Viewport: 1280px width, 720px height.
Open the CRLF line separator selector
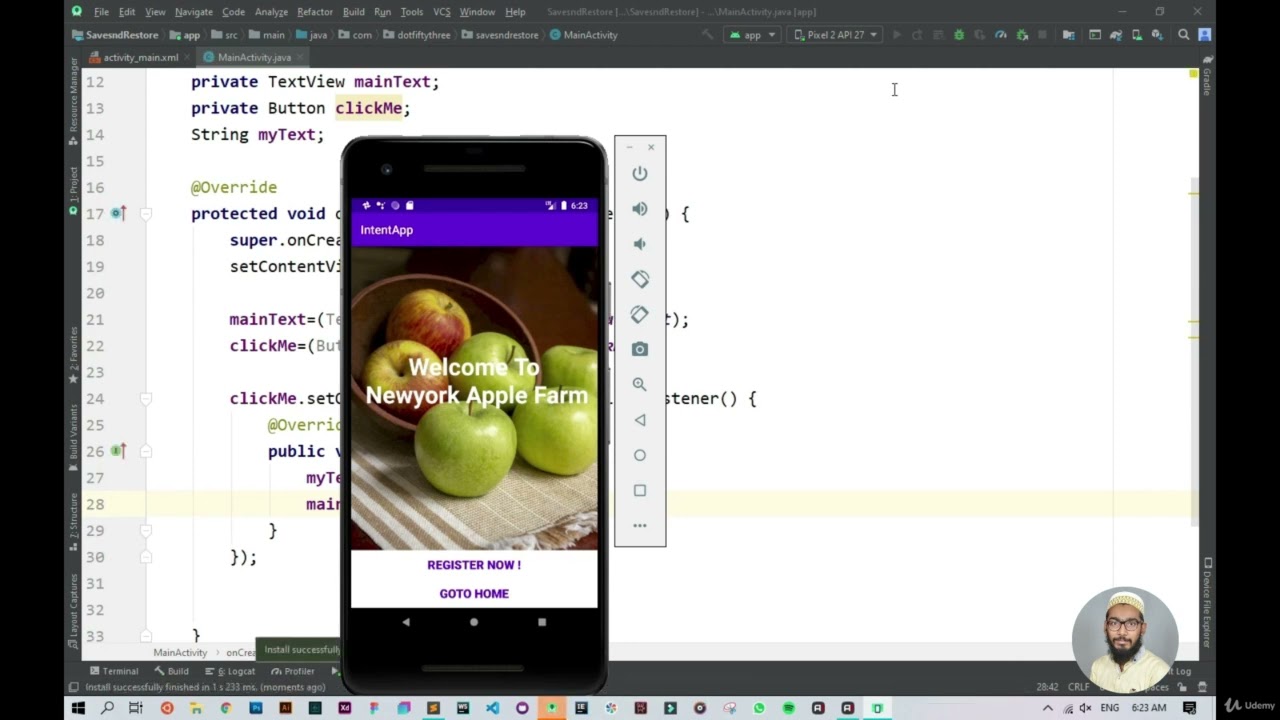1078,687
